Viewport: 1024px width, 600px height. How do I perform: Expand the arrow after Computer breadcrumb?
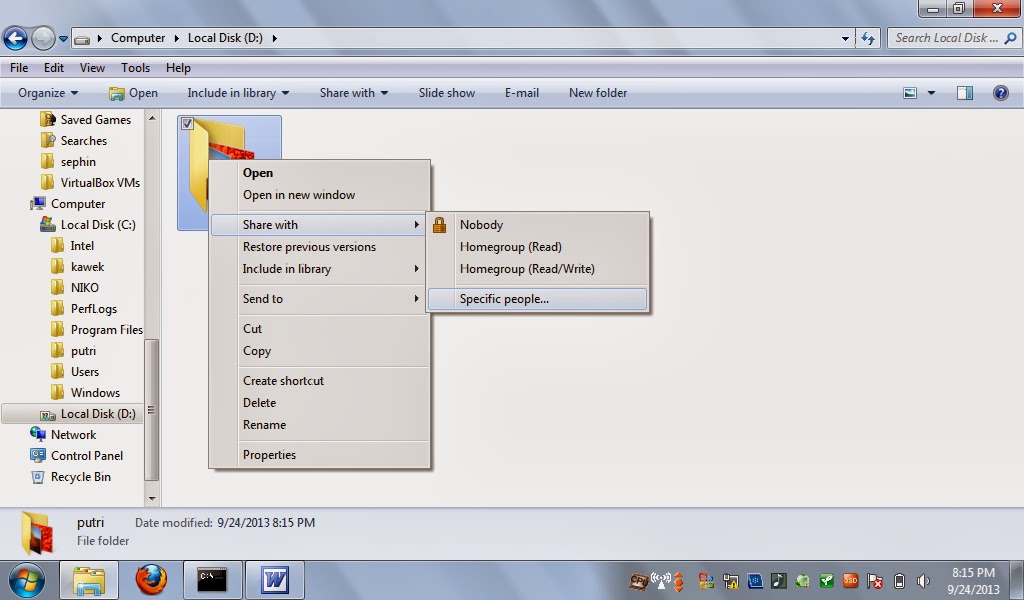coord(176,38)
